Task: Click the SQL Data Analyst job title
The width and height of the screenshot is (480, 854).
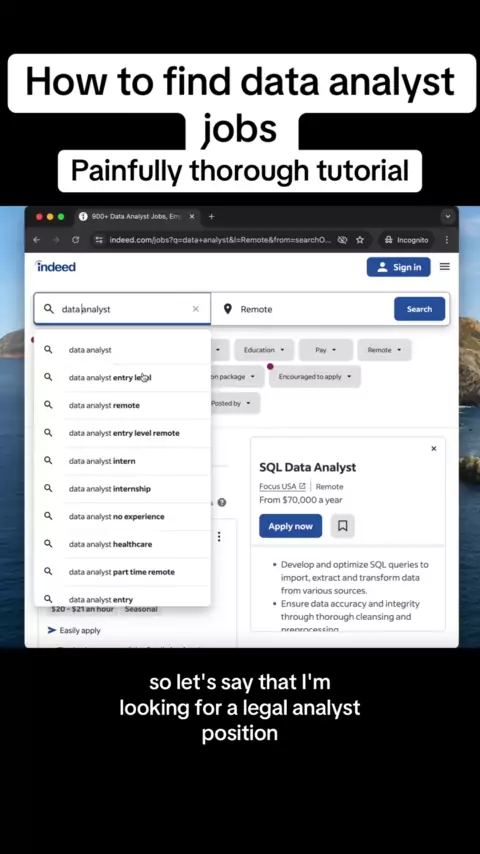Action: 307,467
